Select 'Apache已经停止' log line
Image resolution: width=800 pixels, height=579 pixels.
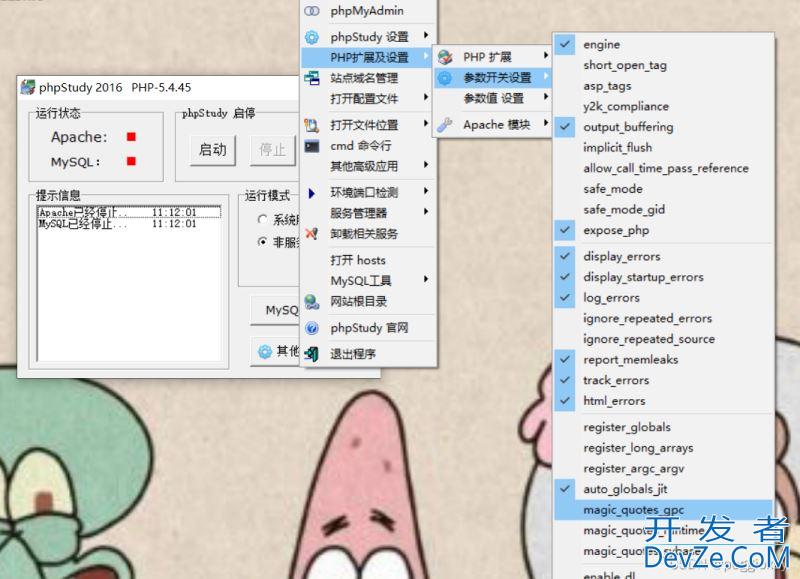click(x=129, y=212)
